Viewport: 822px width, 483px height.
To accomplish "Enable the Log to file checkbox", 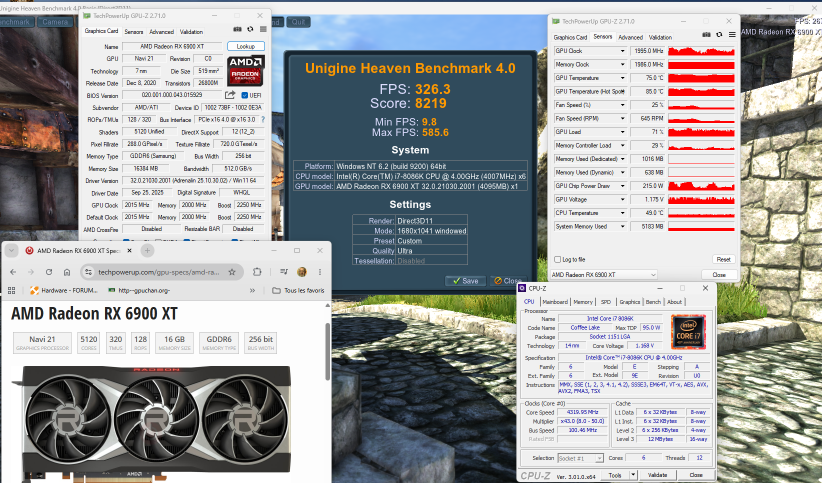I will [557, 259].
